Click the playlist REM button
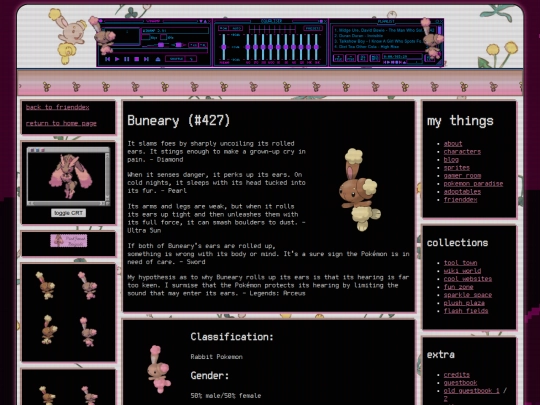 pyautogui.click(x=351, y=58)
